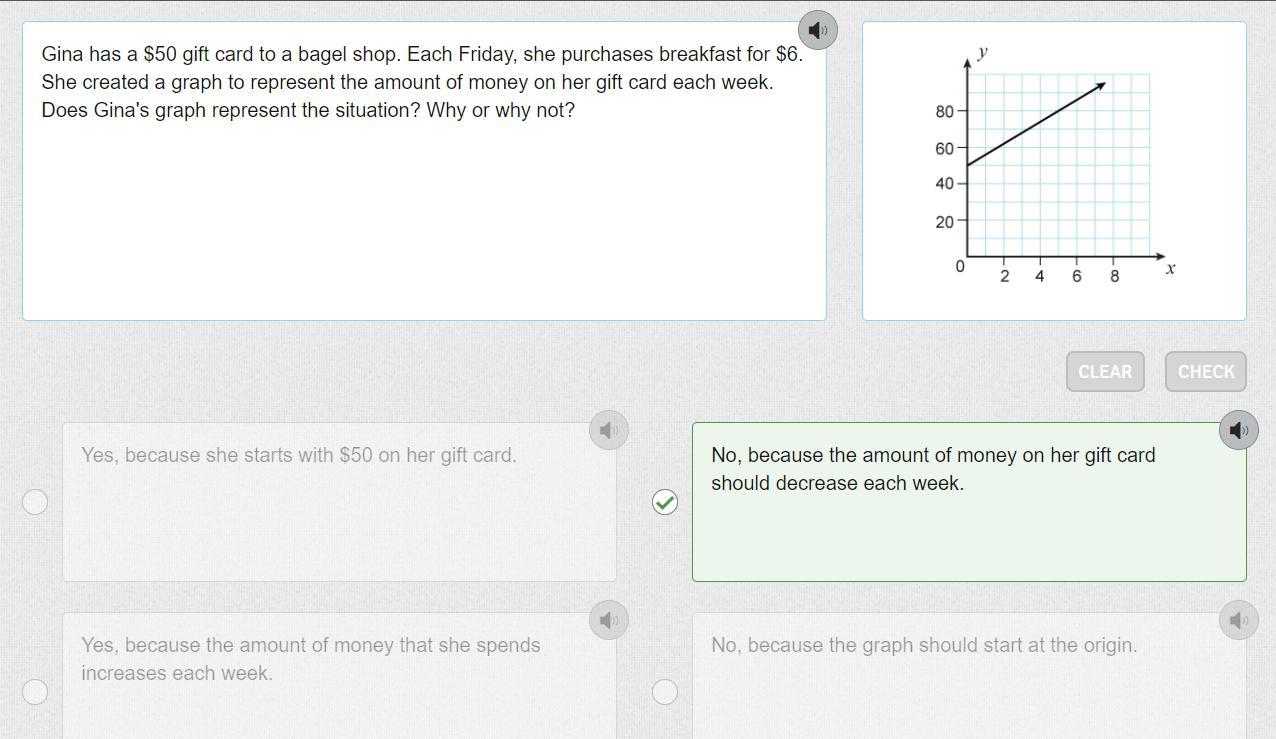Screen dimensions: 1276x739
Task: Select radio for 'Yes, spends increases each week'
Action: pos(35,692)
